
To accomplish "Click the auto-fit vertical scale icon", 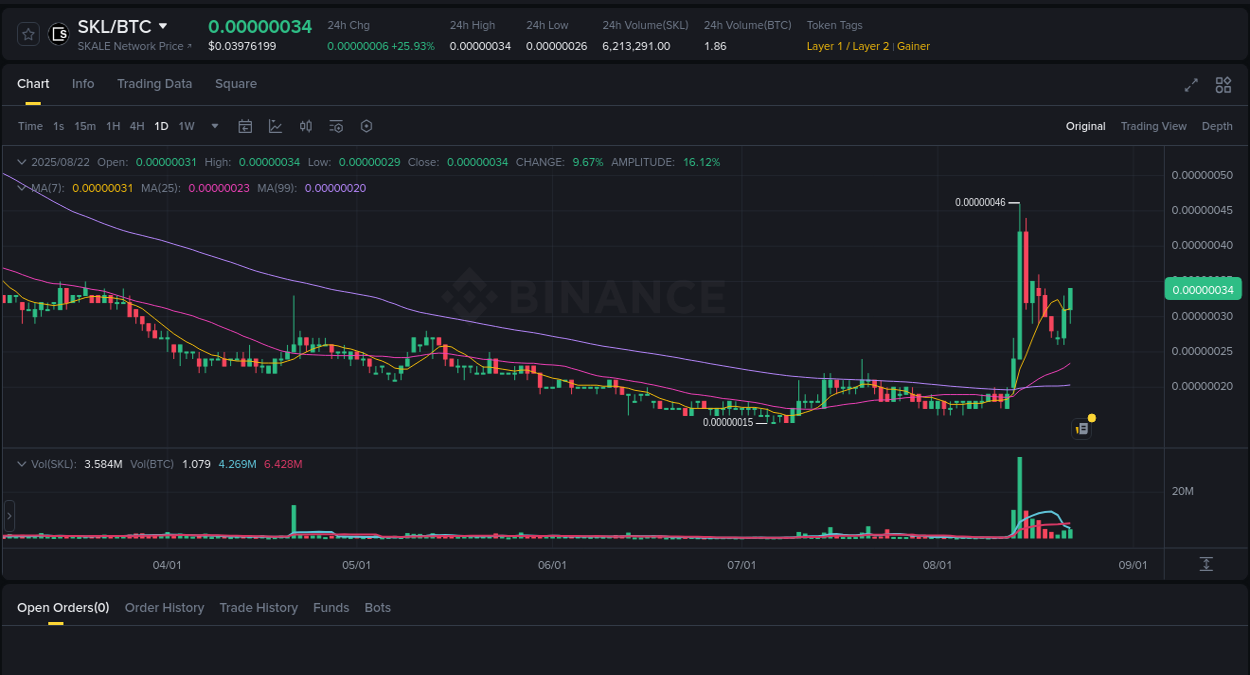I will (1206, 564).
